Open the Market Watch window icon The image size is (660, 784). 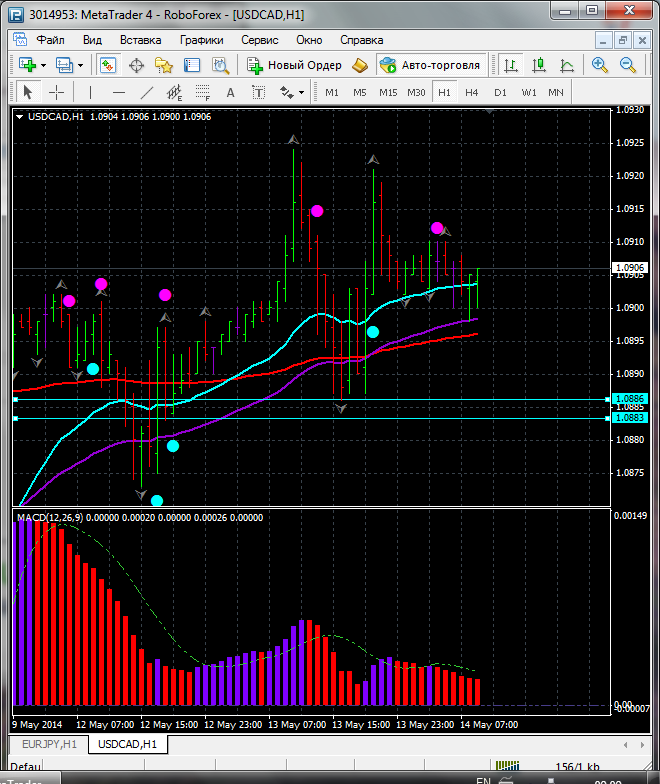coord(107,65)
